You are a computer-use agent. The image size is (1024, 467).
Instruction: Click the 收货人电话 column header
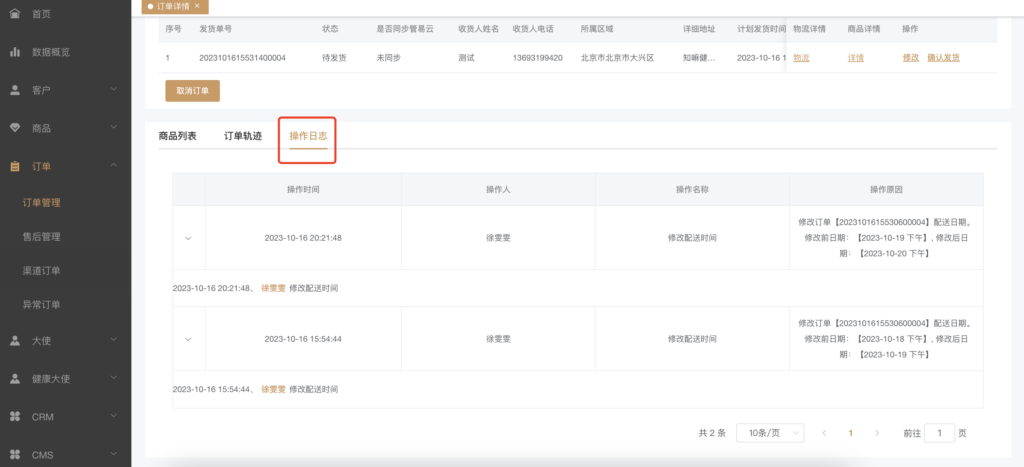(533, 29)
